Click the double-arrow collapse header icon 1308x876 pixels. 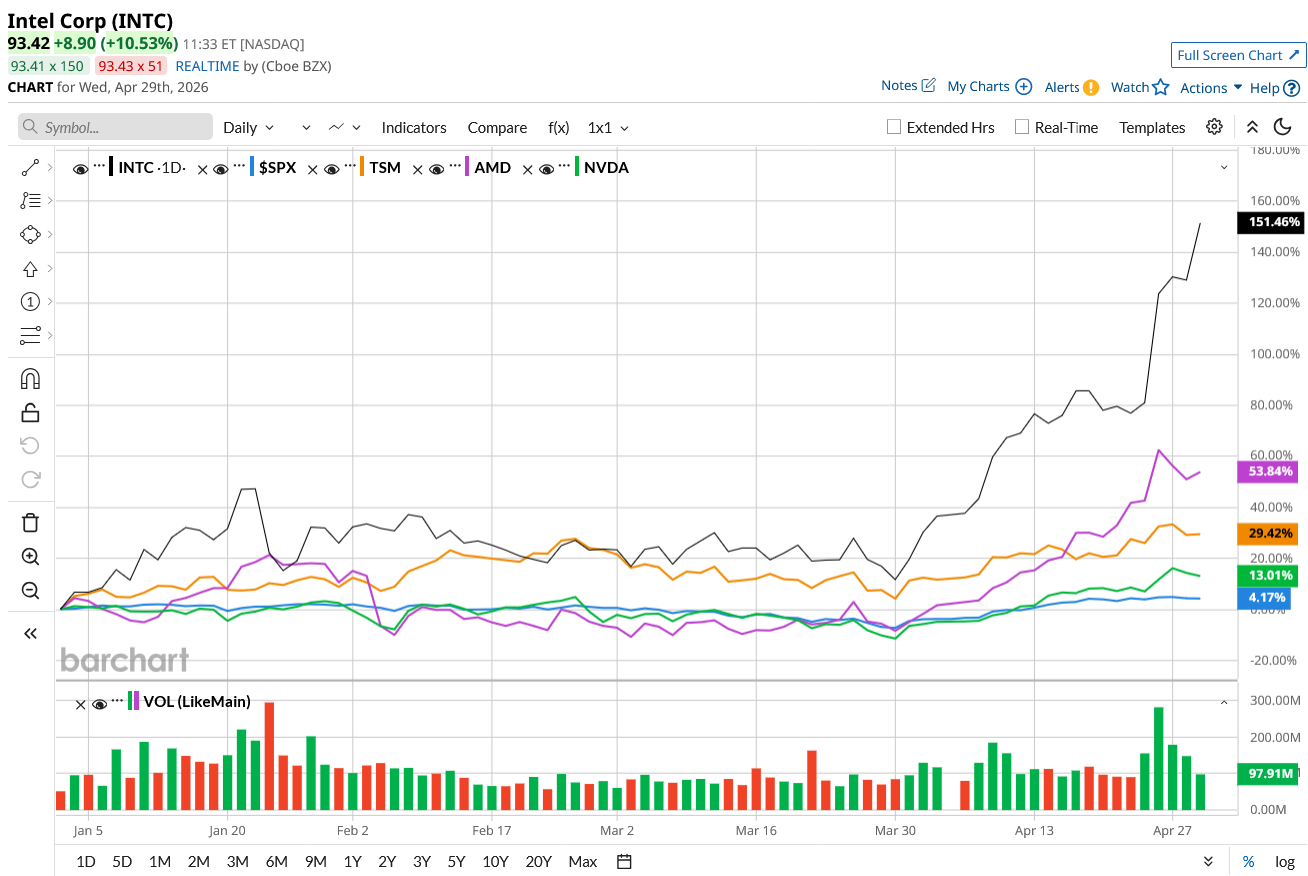click(x=1252, y=127)
